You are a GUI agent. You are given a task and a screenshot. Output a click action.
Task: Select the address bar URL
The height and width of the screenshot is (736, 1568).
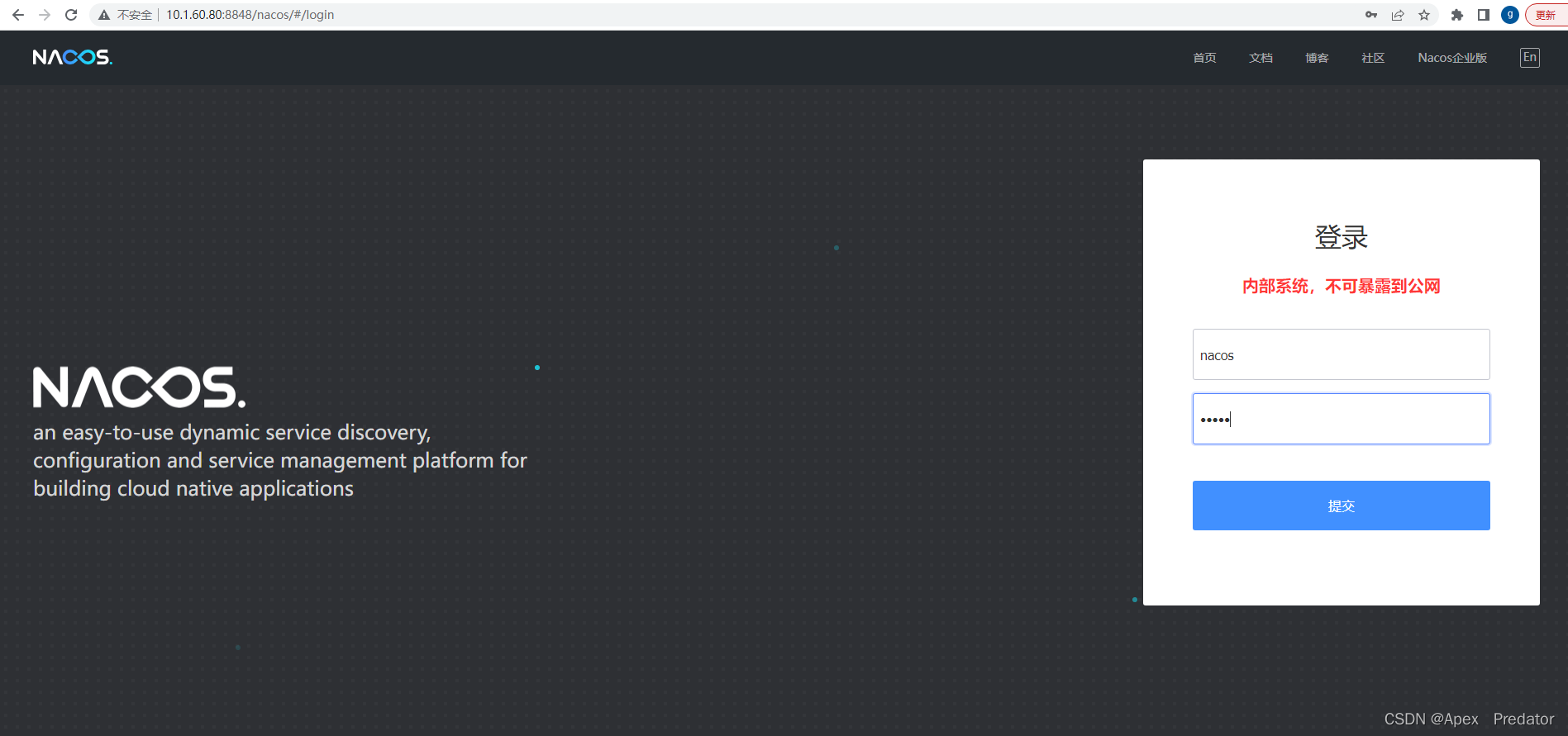point(250,15)
